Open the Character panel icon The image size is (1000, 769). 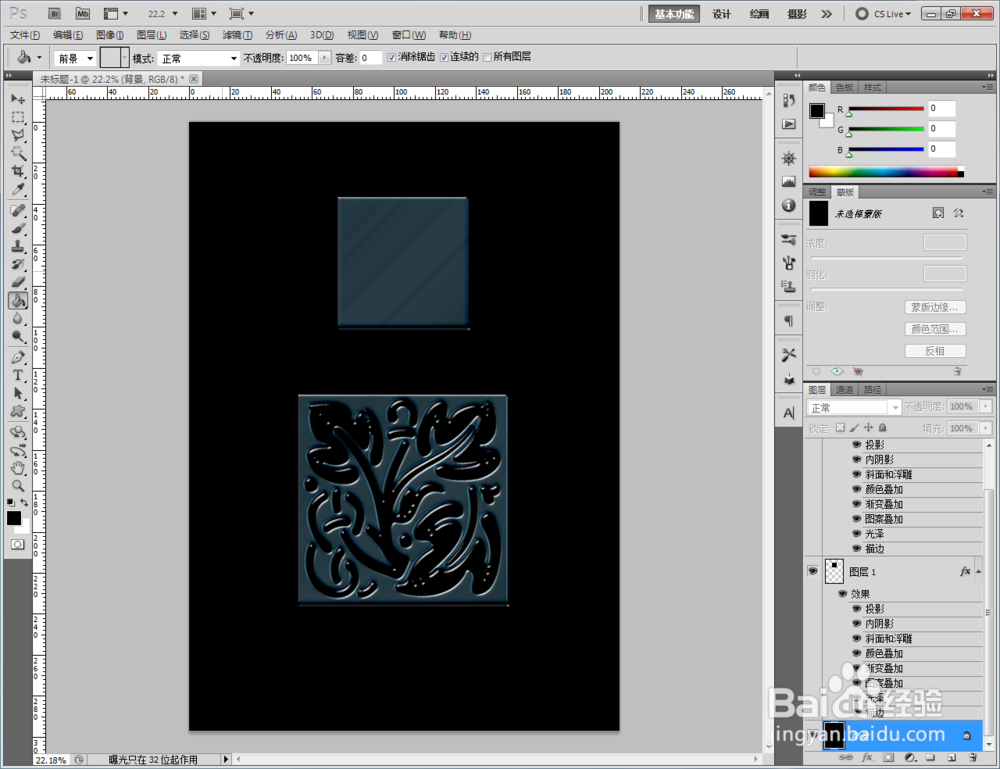789,413
